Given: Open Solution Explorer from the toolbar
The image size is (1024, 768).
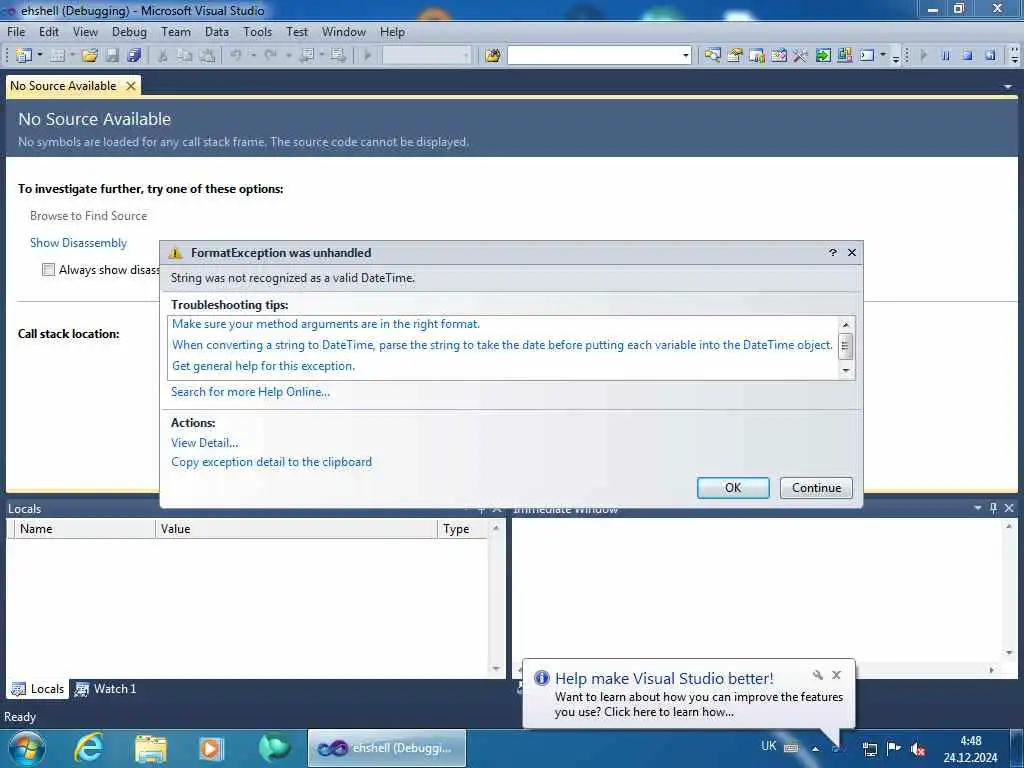Looking at the screenshot, I should pos(712,56).
